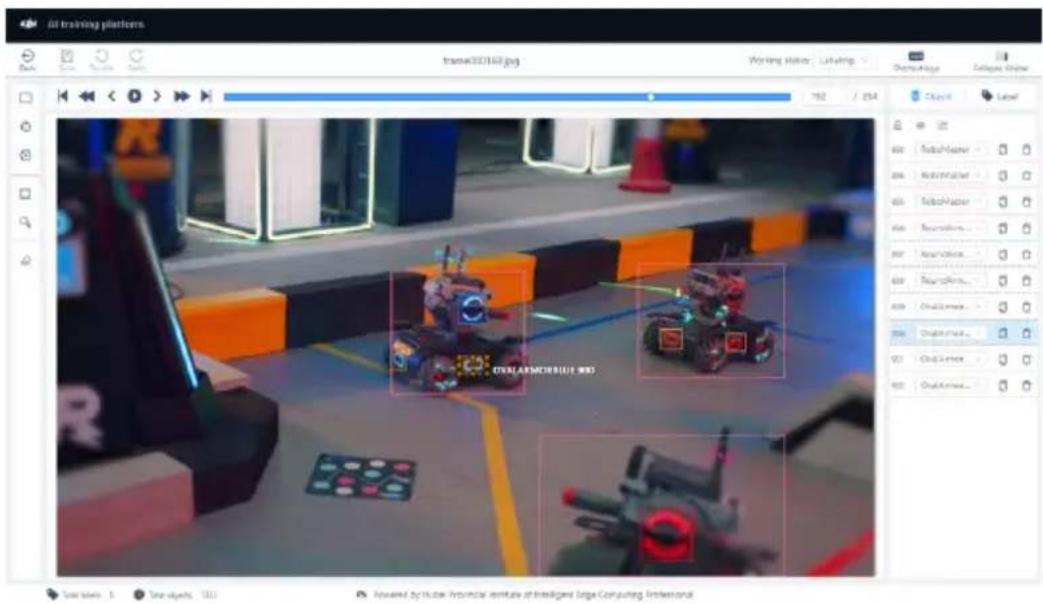Click the current frame number field
The image size is (1043, 604).
point(820,97)
